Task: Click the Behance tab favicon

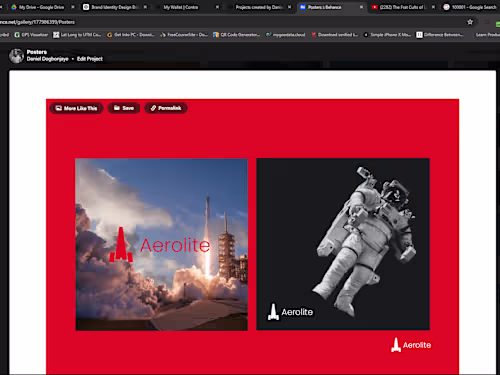Action: [x=303, y=7]
